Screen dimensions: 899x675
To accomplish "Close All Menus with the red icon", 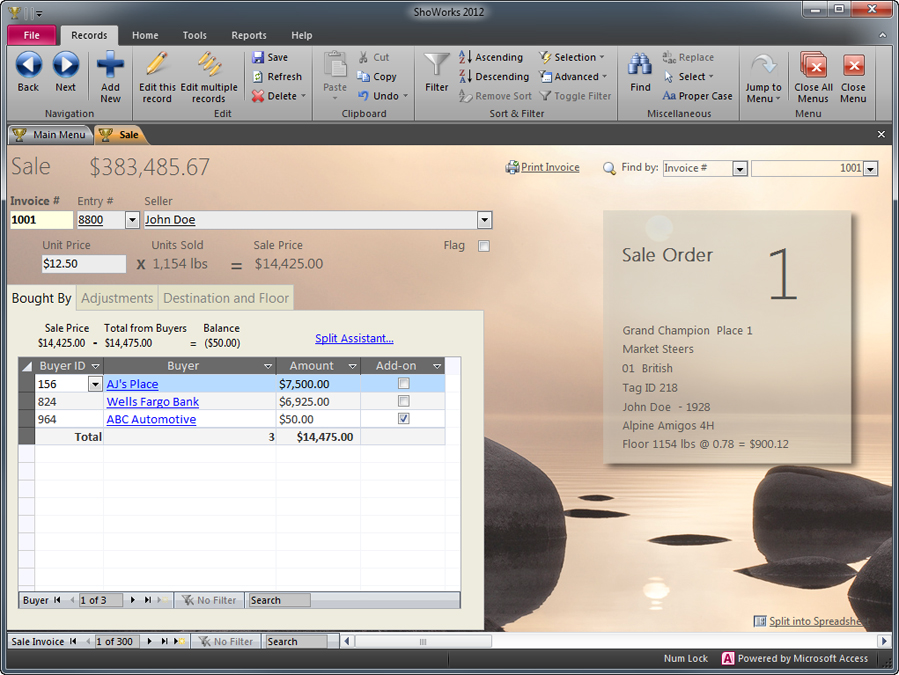I will (x=812, y=68).
